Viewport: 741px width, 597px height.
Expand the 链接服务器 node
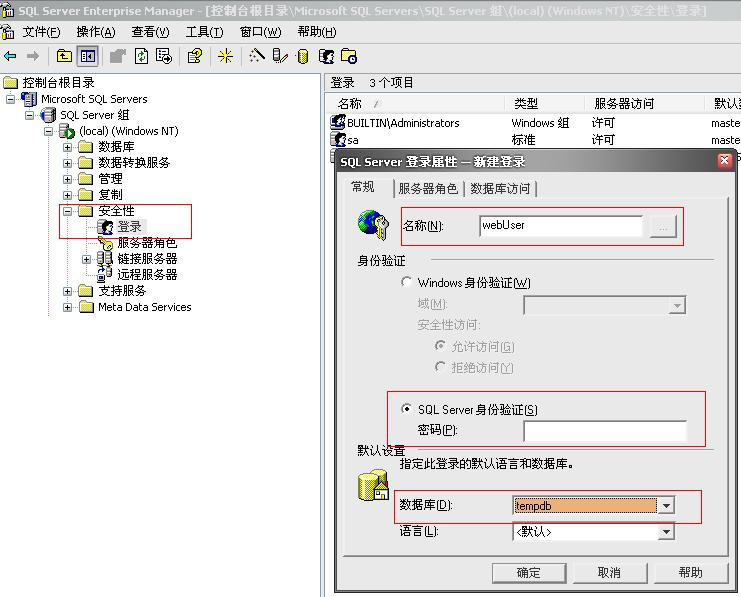click(86, 259)
